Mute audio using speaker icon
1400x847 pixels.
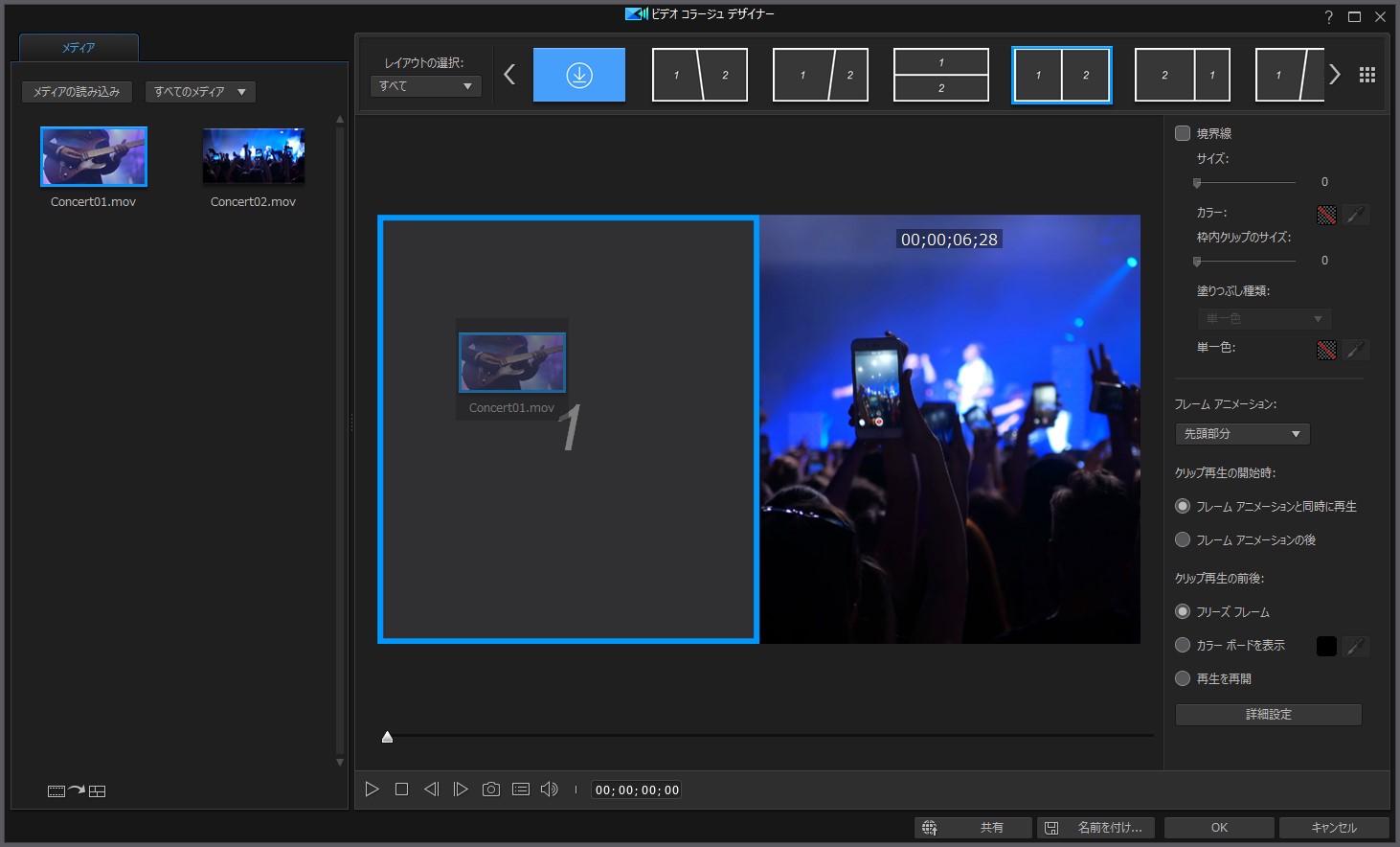(549, 790)
